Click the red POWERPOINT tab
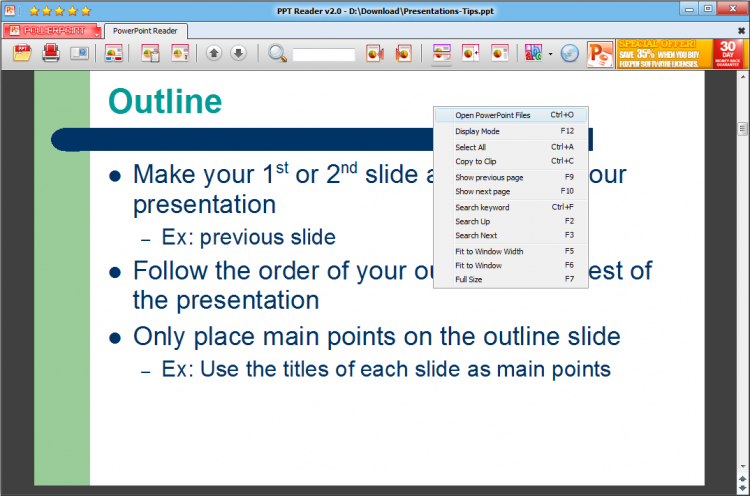 click(x=50, y=31)
